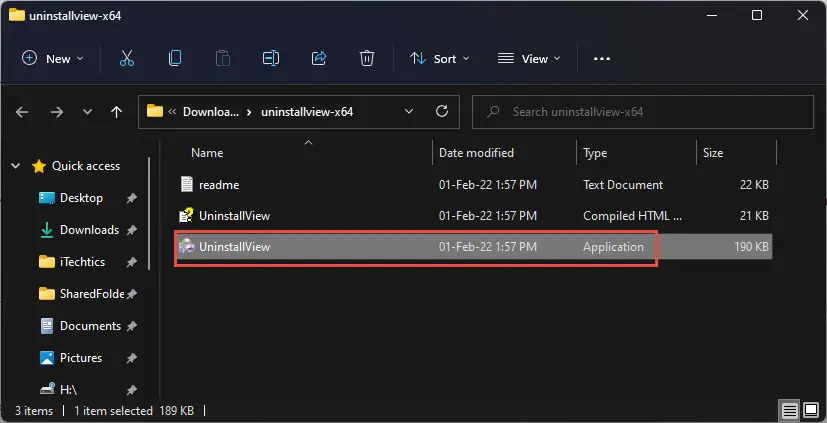Click the 190 KB size cell
The width and height of the screenshot is (827, 423).
[x=751, y=247]
